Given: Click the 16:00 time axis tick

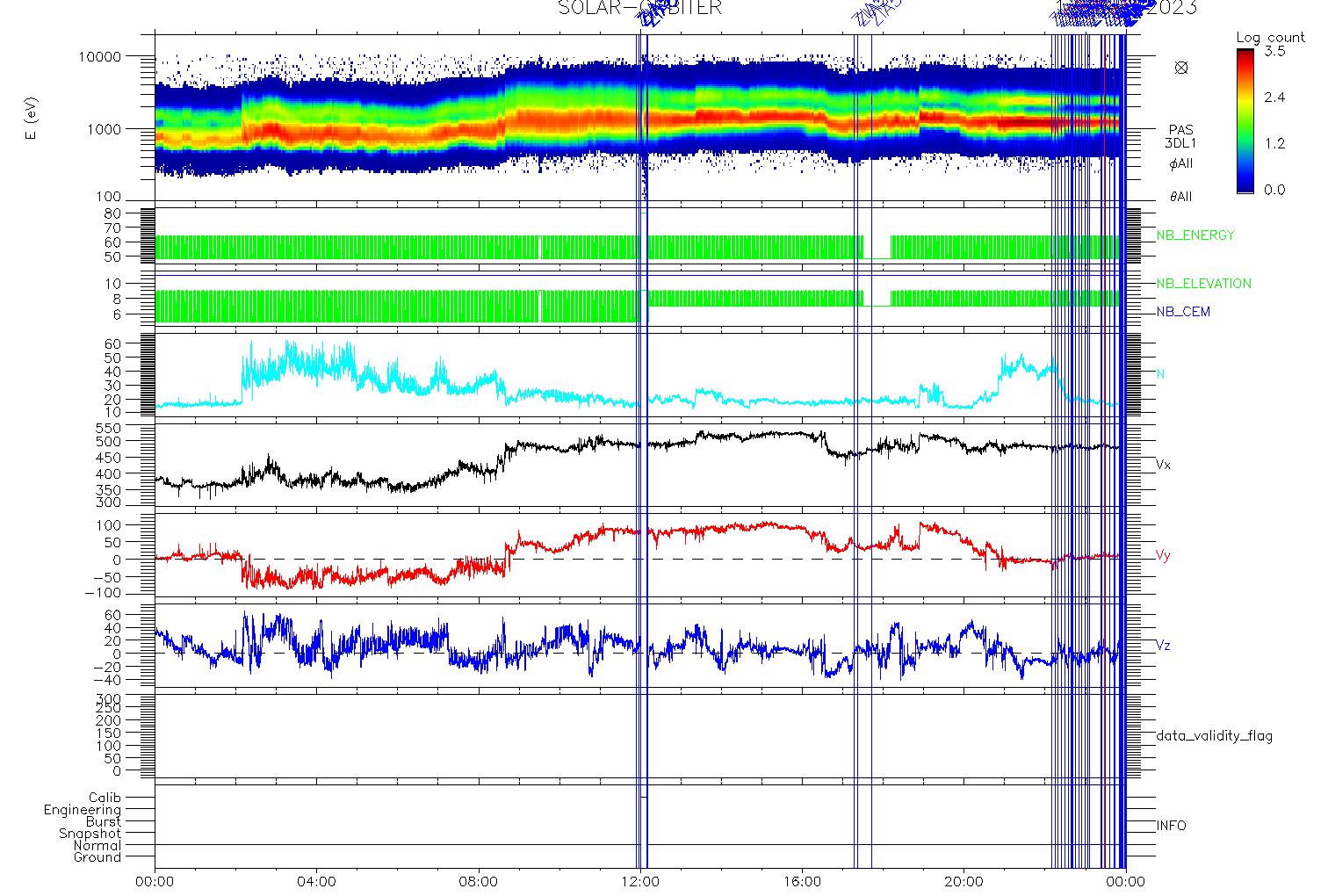Looking at the screenshot, I should (802, 881).
